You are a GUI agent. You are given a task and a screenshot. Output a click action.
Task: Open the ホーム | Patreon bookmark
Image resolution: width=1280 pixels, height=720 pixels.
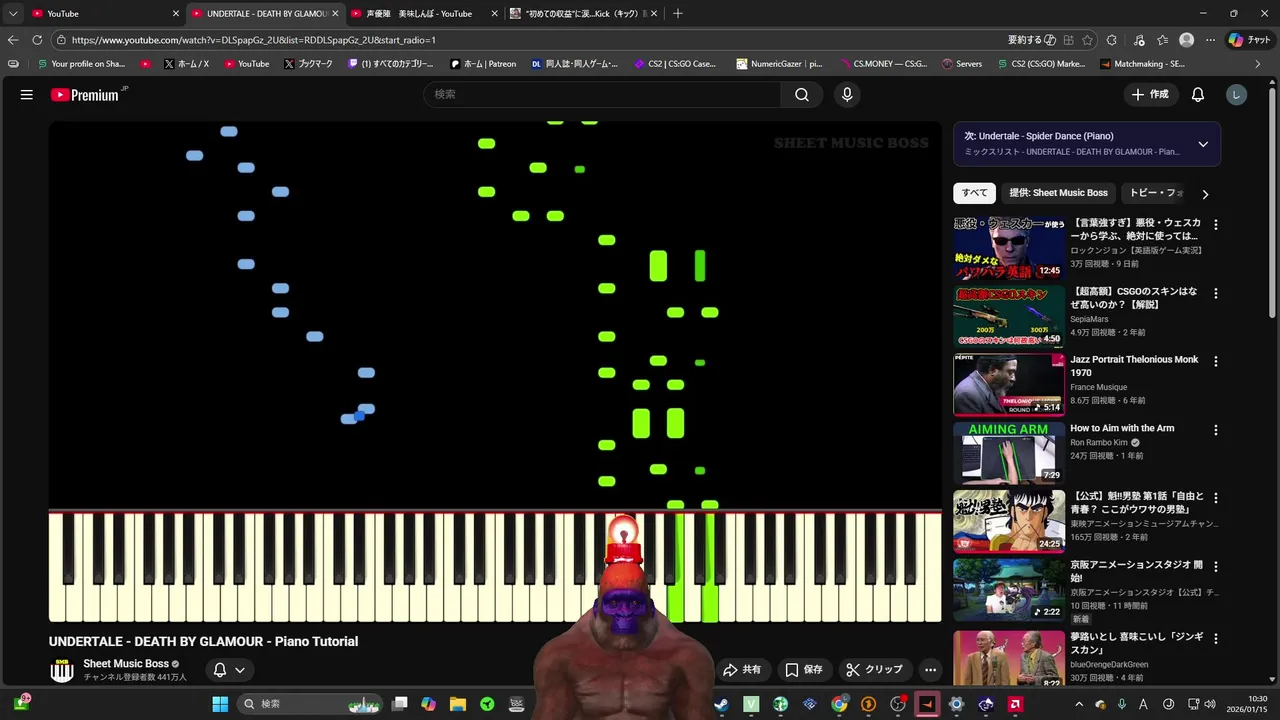tap(483, 64)
